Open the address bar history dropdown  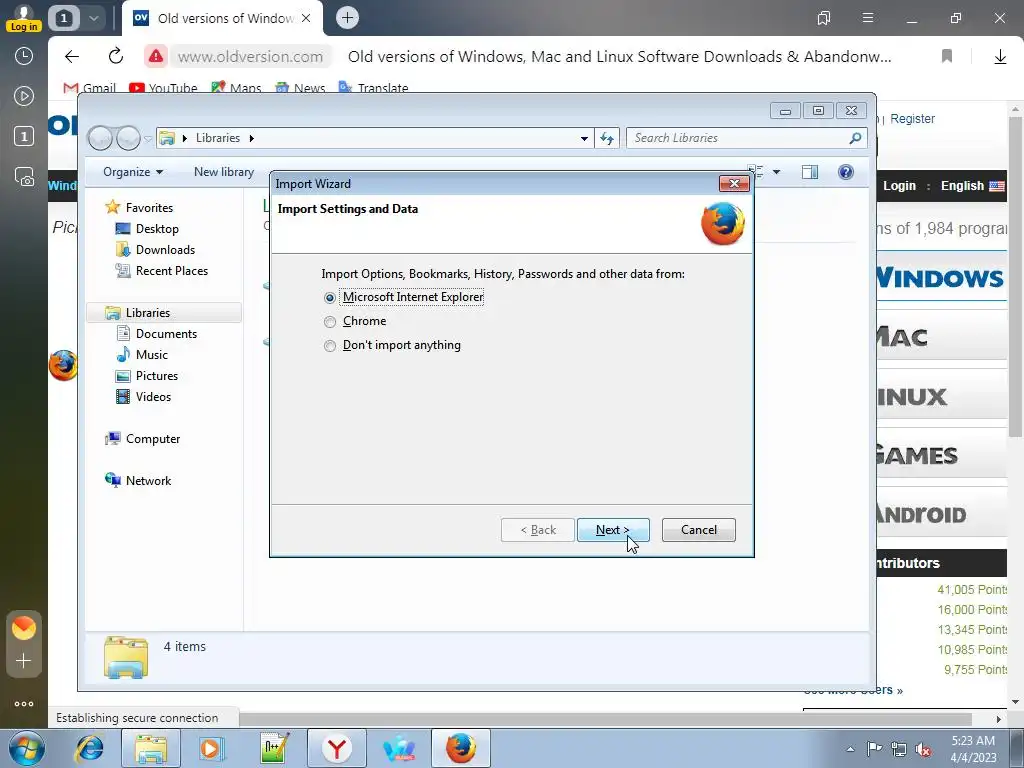(584, 138)
